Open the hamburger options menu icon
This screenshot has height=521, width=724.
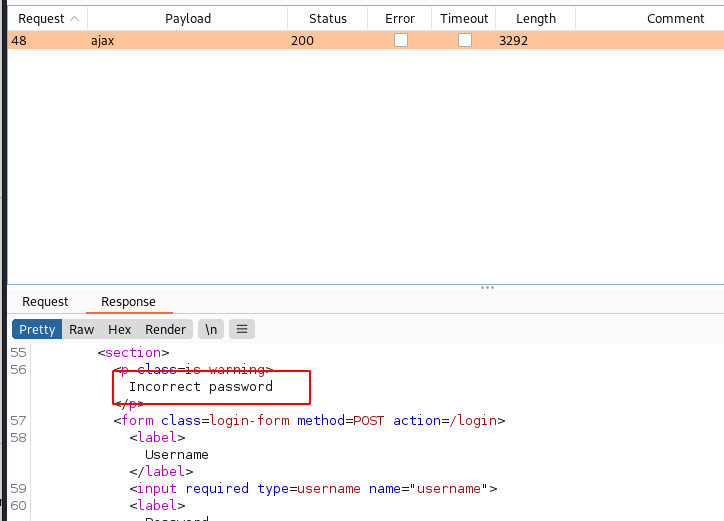pos(241,329)
